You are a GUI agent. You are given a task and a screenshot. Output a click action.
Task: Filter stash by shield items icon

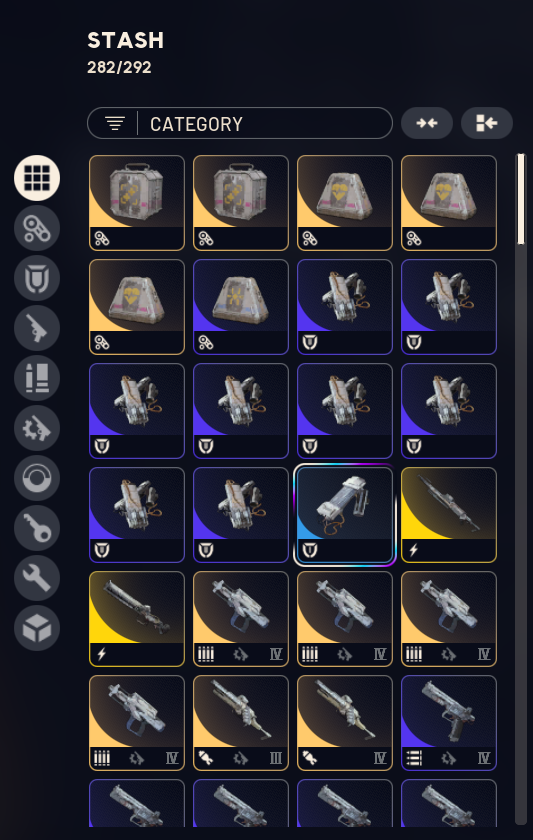click(x=37, y=278)
